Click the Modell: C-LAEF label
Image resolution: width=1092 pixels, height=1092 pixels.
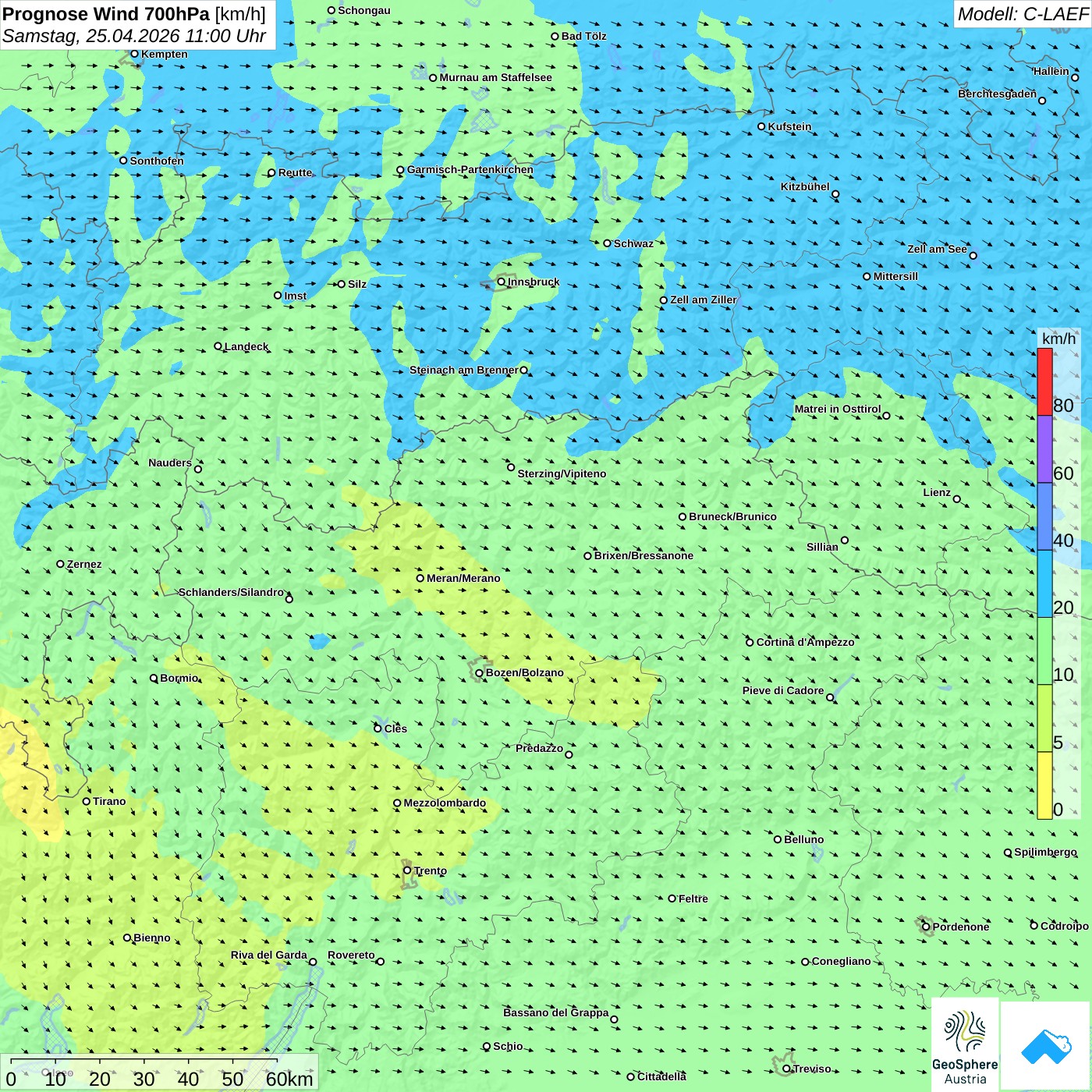coord(1023,14)
